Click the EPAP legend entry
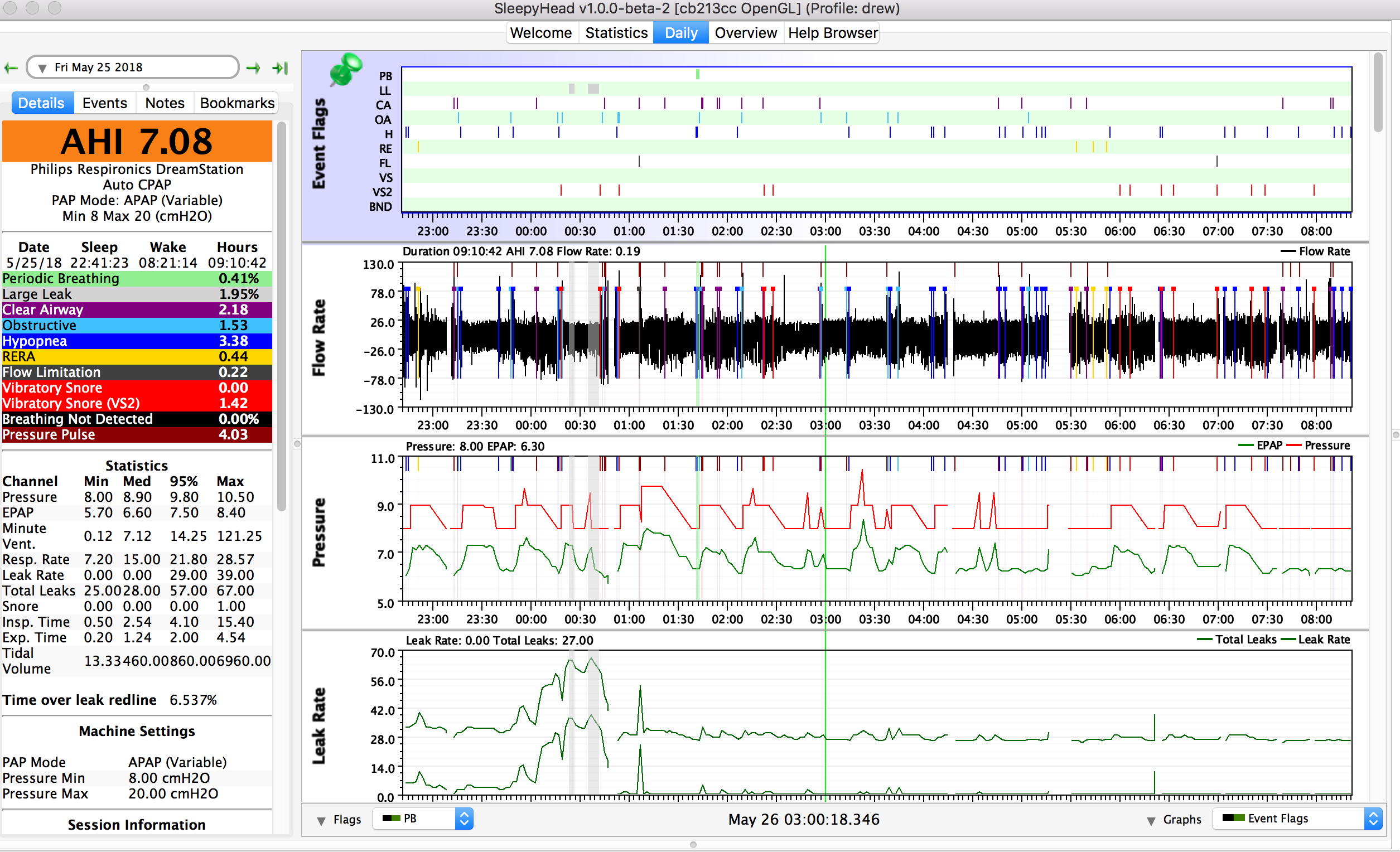The height and width of the screenshot is (852, 1400). pyautogui.click(x=1260, y=446)
